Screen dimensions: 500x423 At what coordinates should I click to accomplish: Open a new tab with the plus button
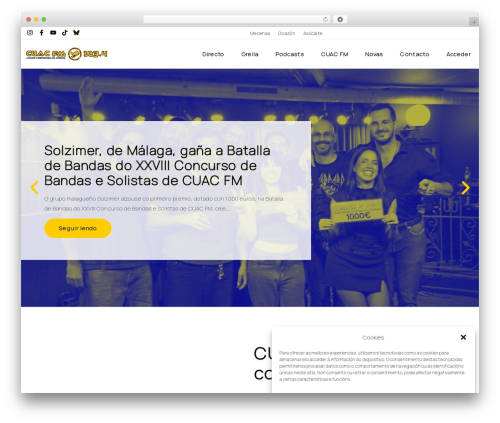pos(474,22)
